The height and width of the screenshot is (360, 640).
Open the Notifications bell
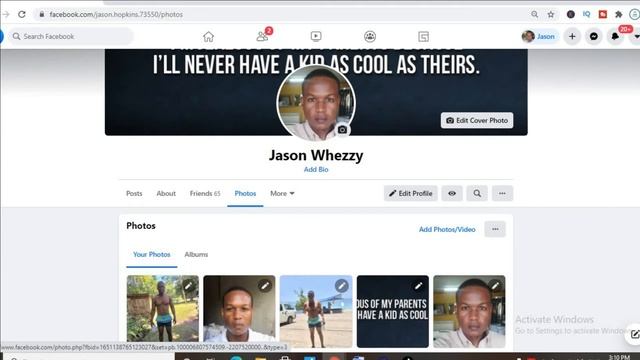615,36
